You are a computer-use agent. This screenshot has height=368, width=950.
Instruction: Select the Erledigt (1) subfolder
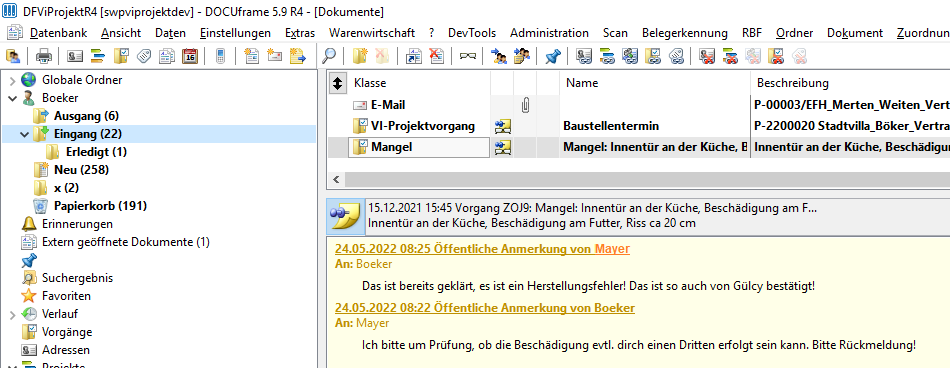[96, 152]
